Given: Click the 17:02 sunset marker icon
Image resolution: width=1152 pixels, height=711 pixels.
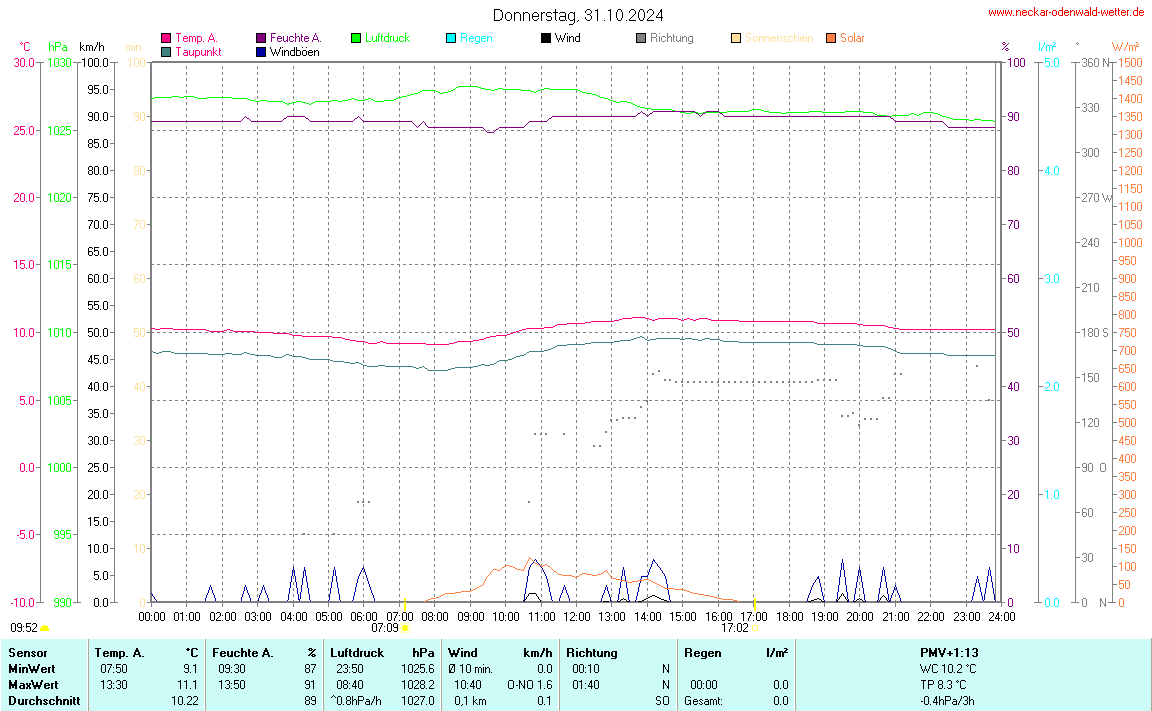Looking at the screenshot, I should coord(754,628).
